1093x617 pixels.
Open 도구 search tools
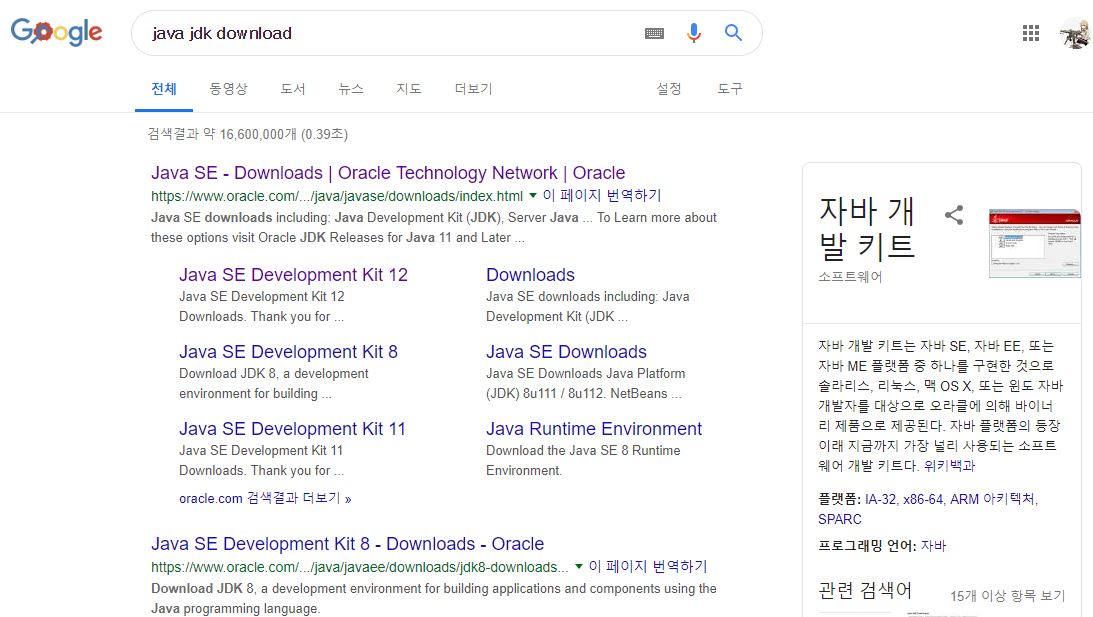pyautogui.click(x=730, y=89)
